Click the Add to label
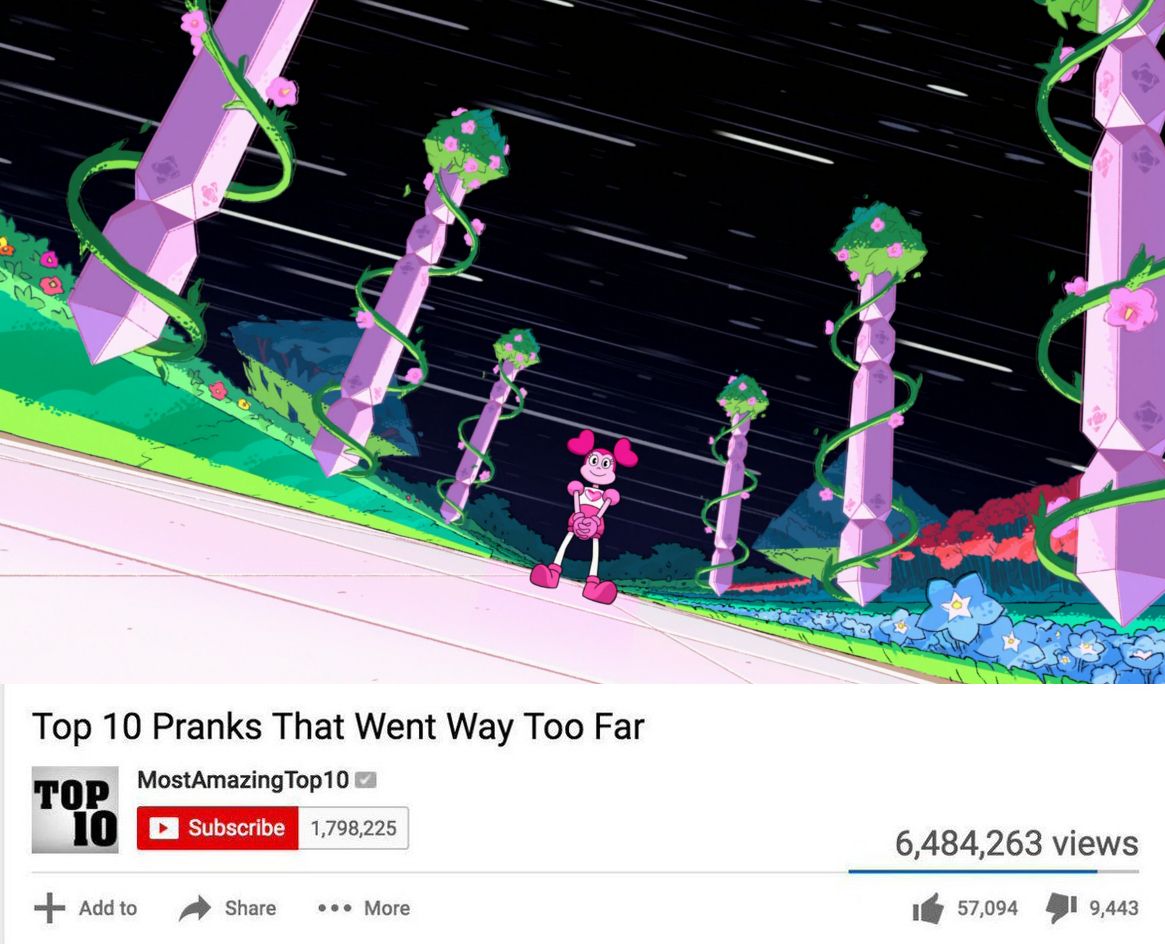The image size is (1165, 944). point(108,908)
